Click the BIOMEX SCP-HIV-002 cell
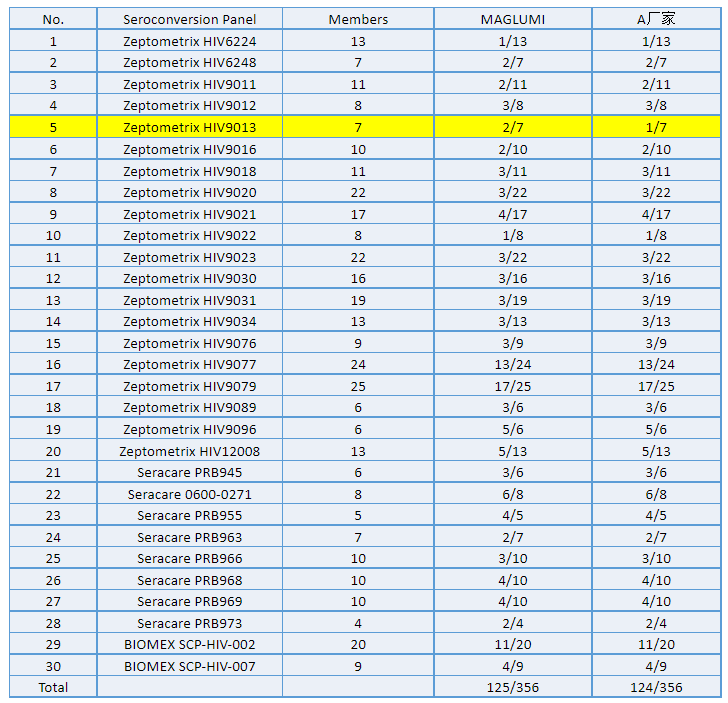728x703 pixels. coord(189,645)
